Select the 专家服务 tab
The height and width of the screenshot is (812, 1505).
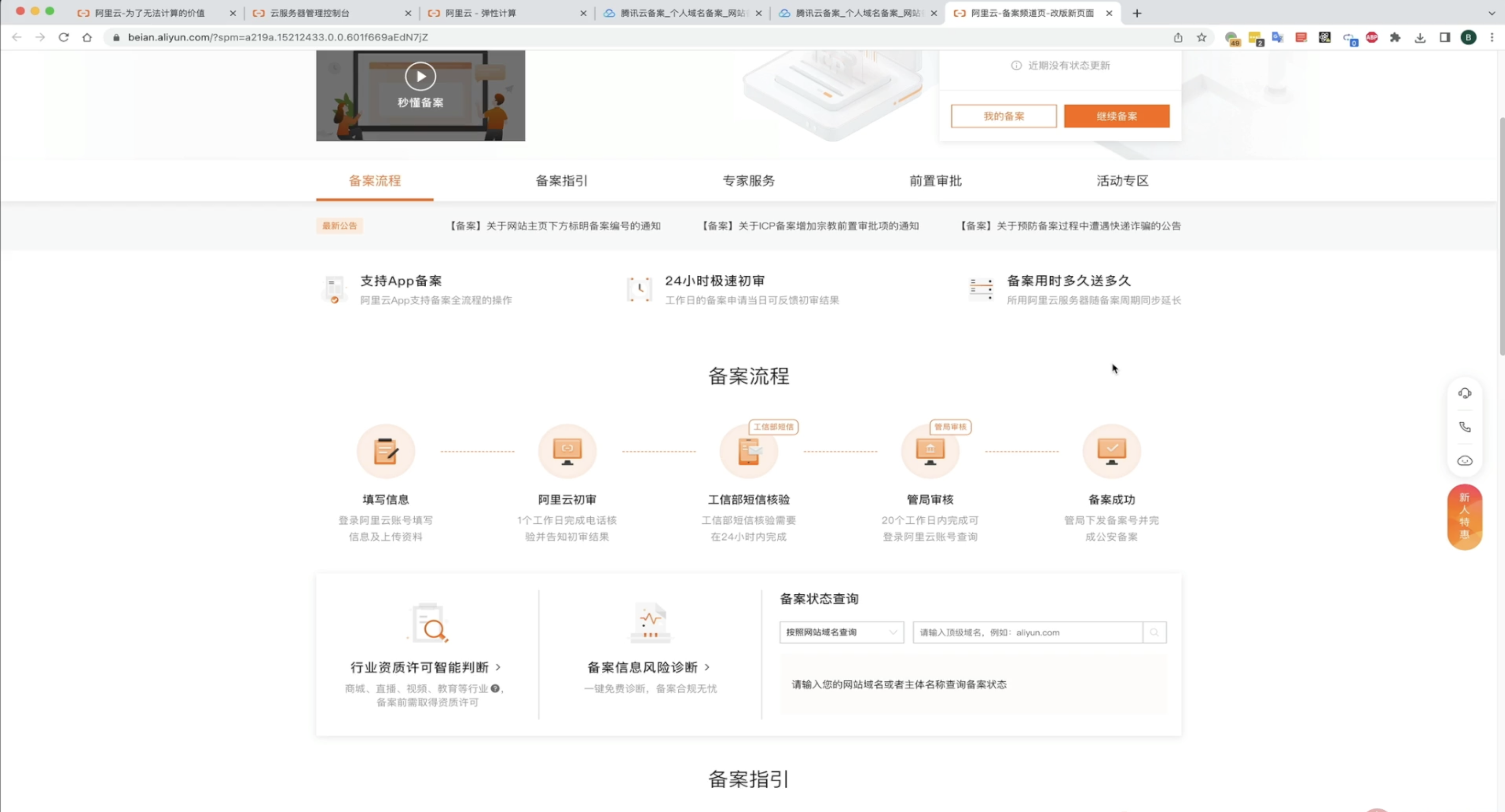[x=748, y=181]
